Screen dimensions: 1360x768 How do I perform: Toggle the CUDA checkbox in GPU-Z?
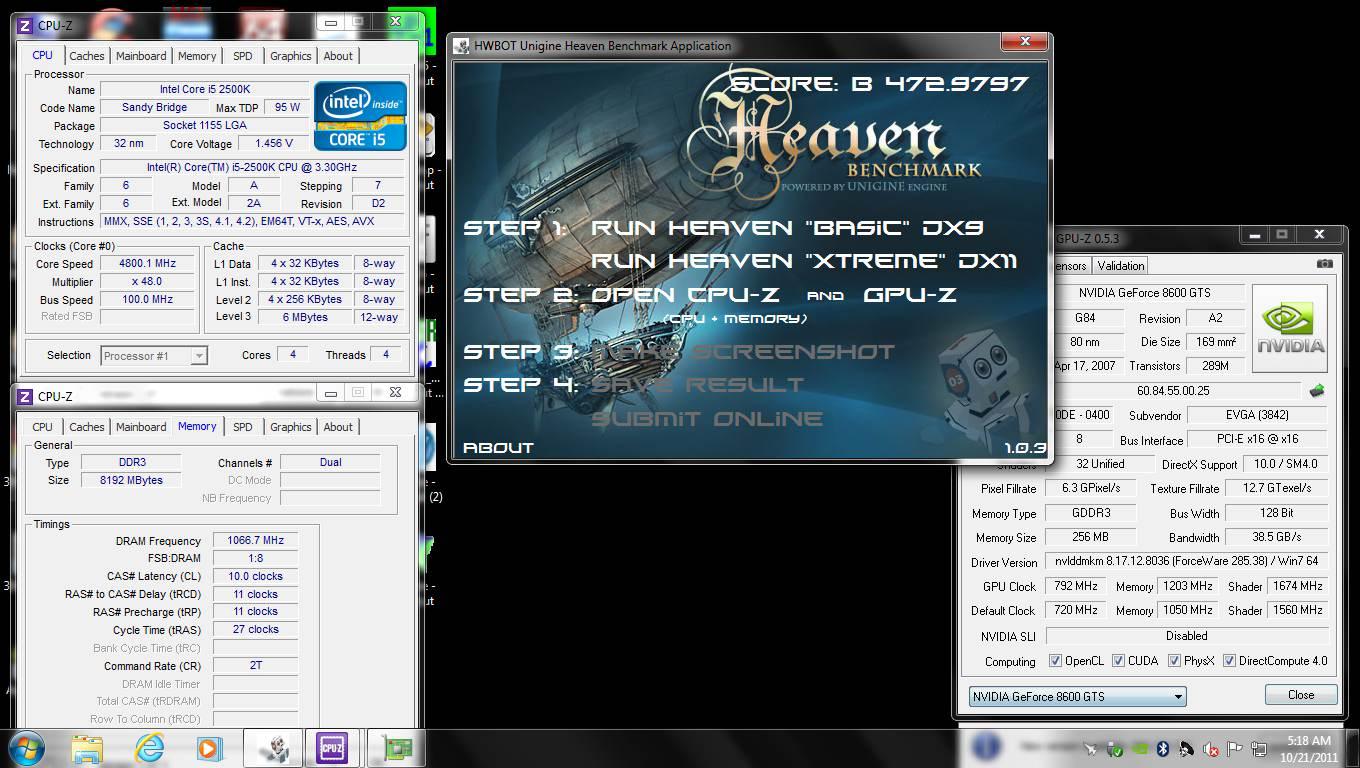(x=1117, y=661)
